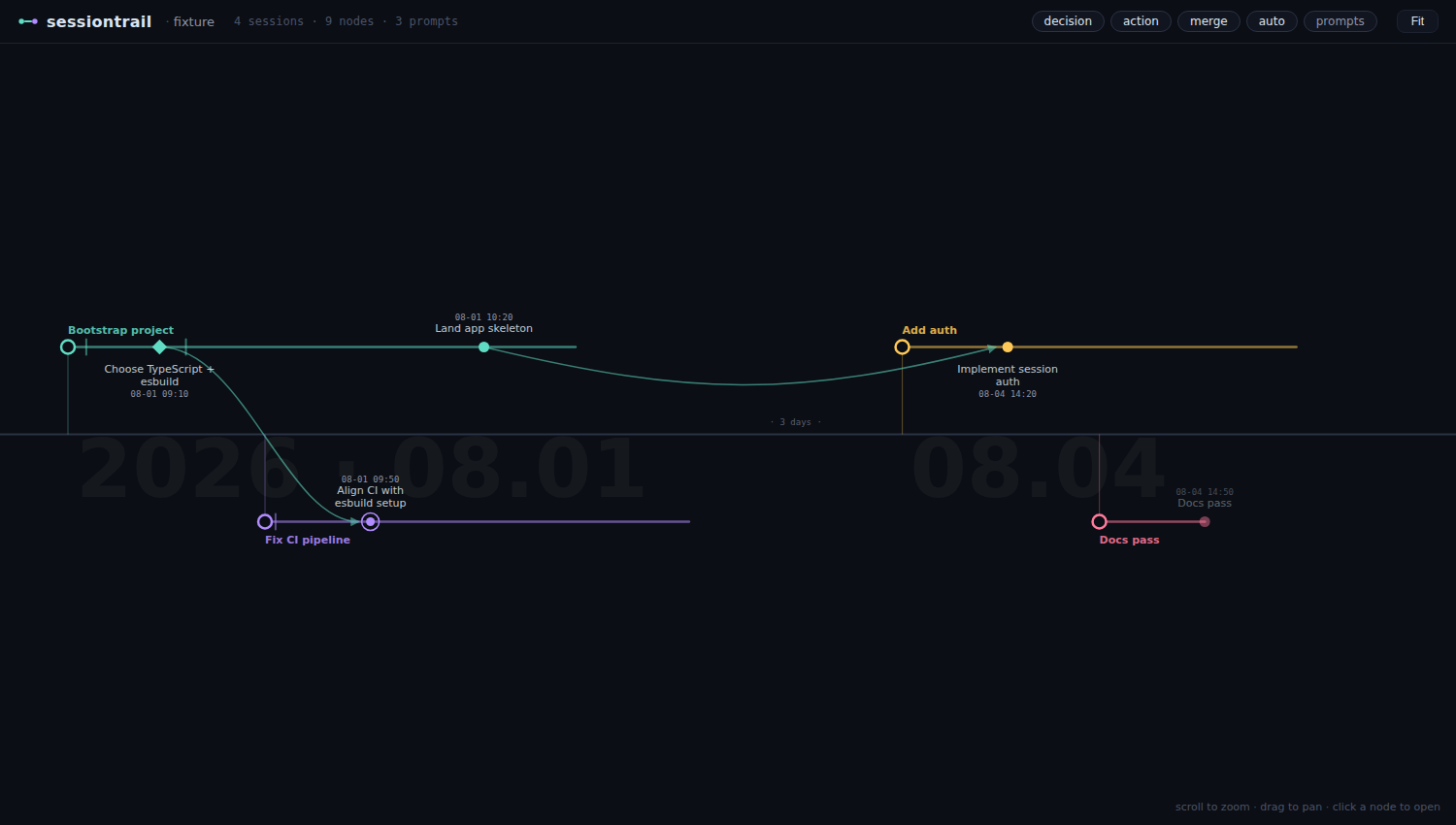The image size is (1456, 825).
Task: Click the Add auth session label
Action: click(929, 330)
